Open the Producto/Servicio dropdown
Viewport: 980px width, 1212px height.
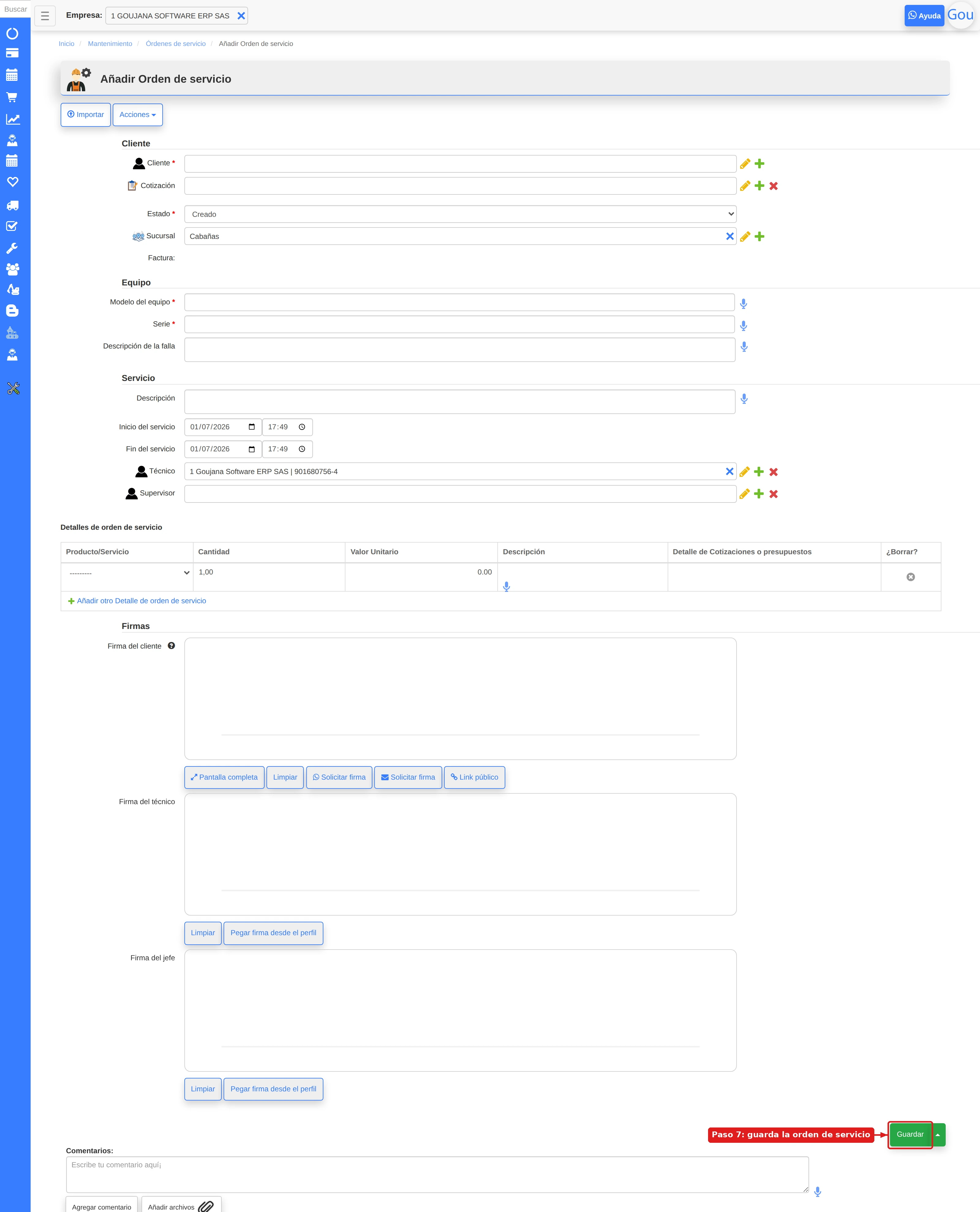pyautogui.click(x=128, y=573)
